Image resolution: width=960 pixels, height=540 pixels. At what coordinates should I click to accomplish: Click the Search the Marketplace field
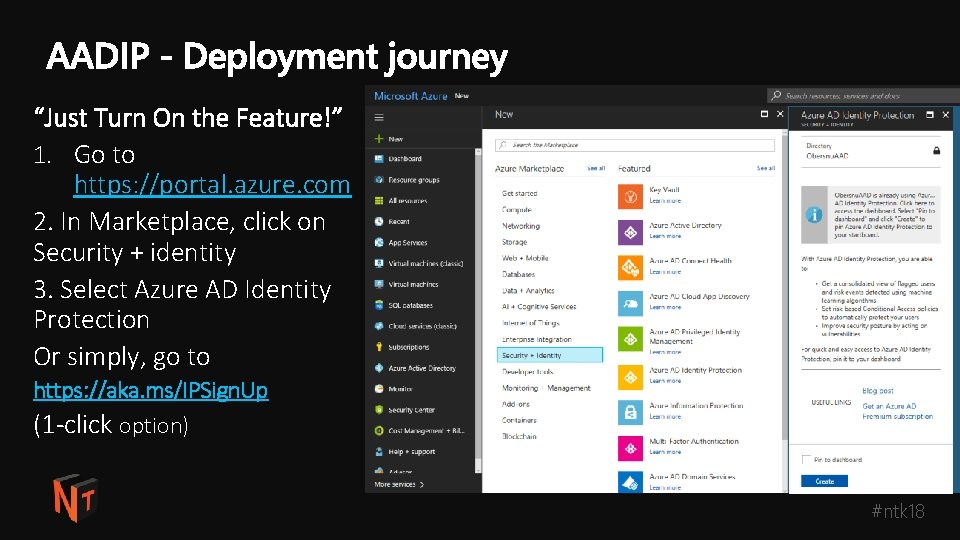[x=635, y=145]
